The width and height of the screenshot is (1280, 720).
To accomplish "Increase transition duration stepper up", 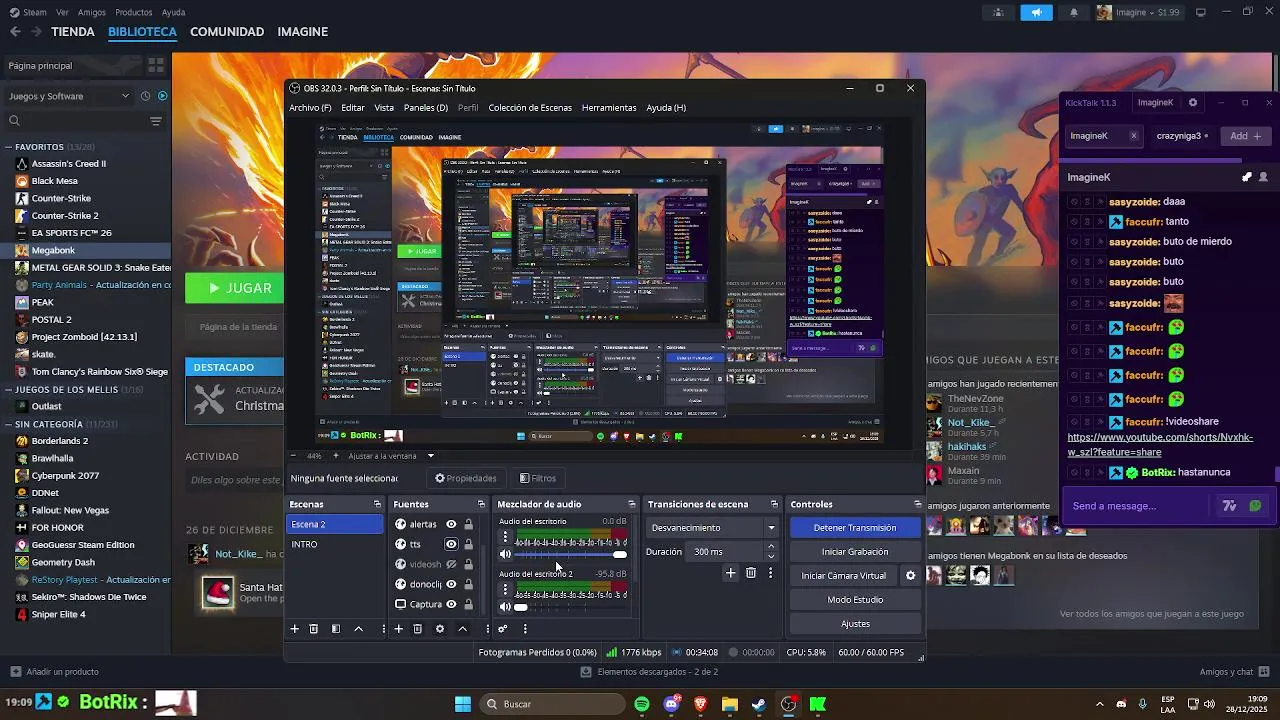I will pos(770,547).
